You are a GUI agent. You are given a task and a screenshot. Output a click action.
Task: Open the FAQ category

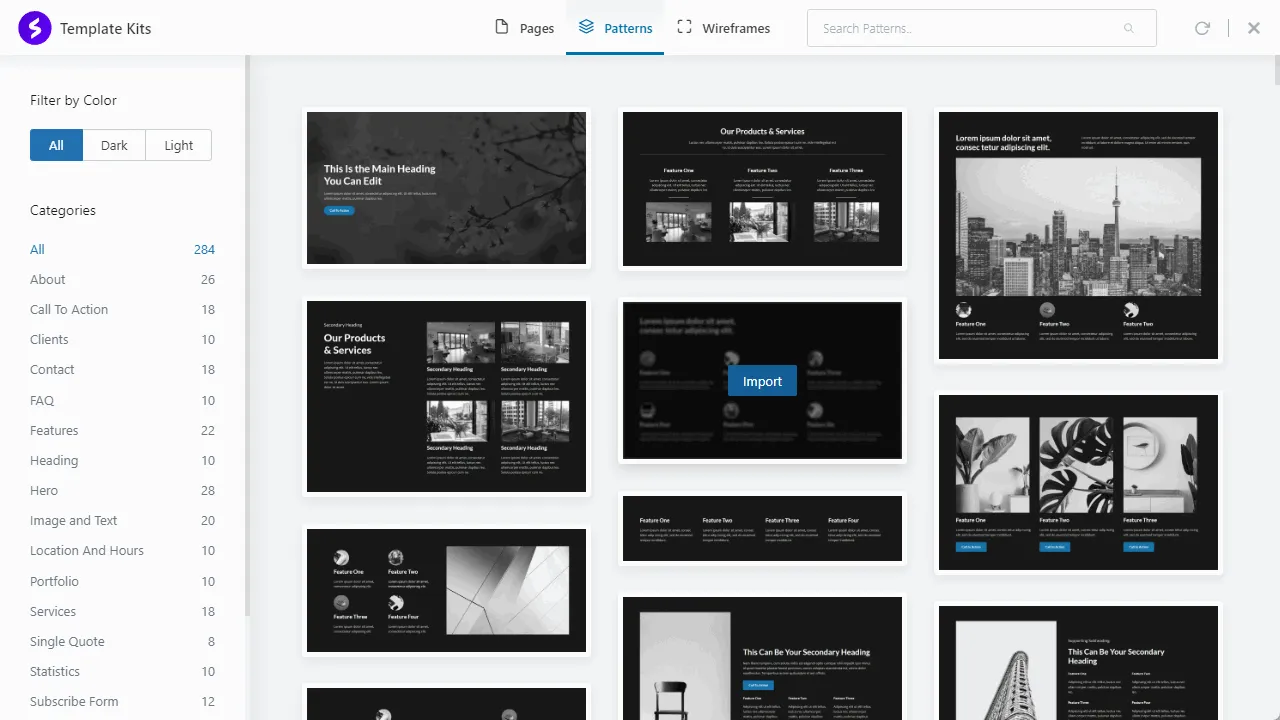122,401
